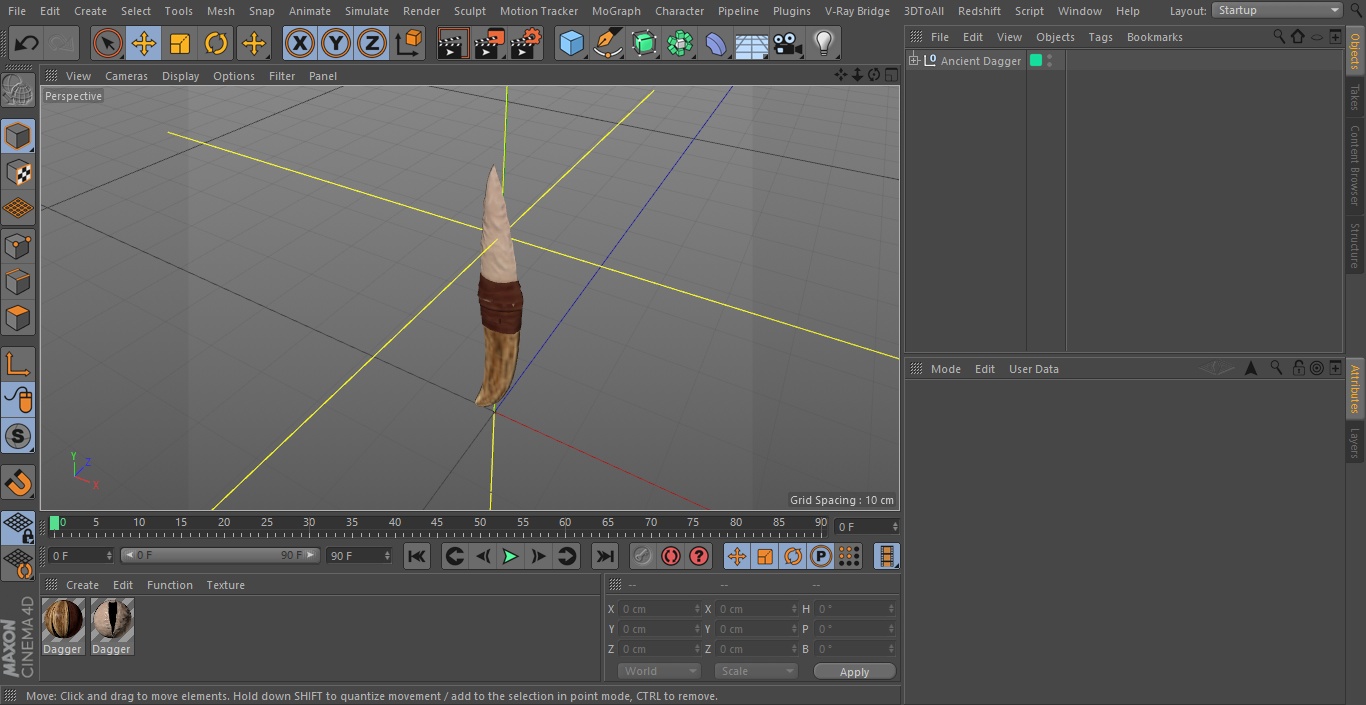Image resolution: width=1366 pixels, height=705 pixels.
Task: Add a Cube primitive
Action: coord(571,43)
